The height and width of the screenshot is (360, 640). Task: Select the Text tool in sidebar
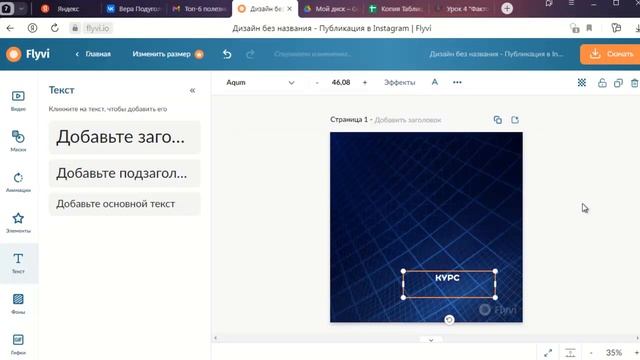18,263
